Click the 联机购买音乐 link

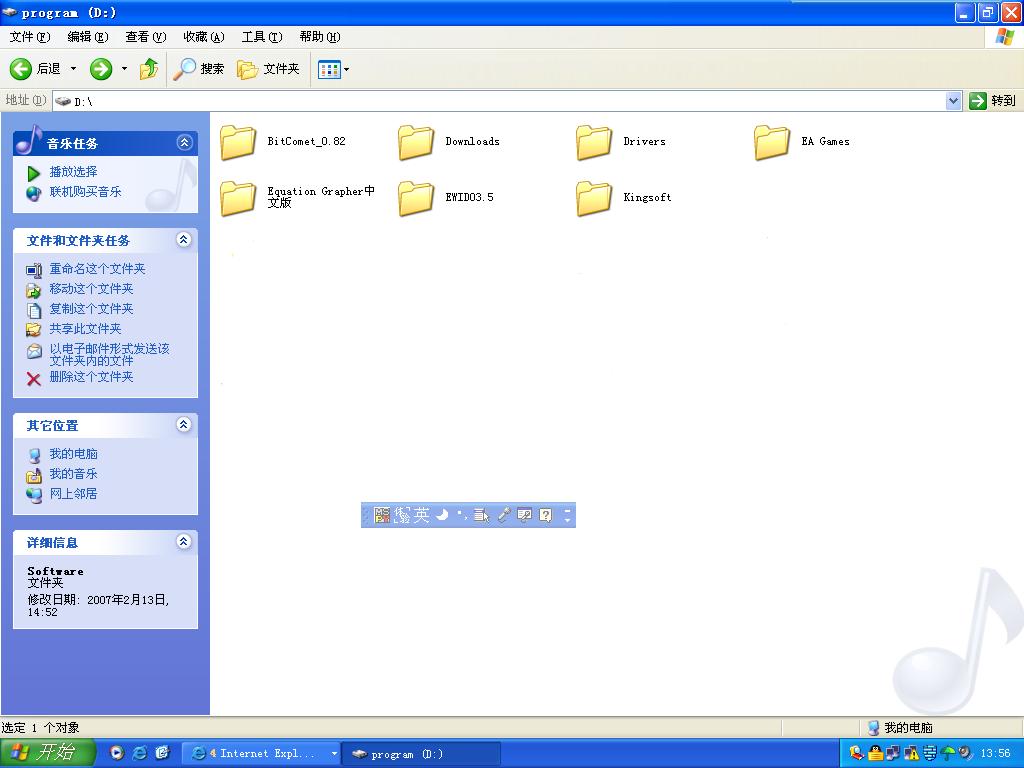[86, 192]
